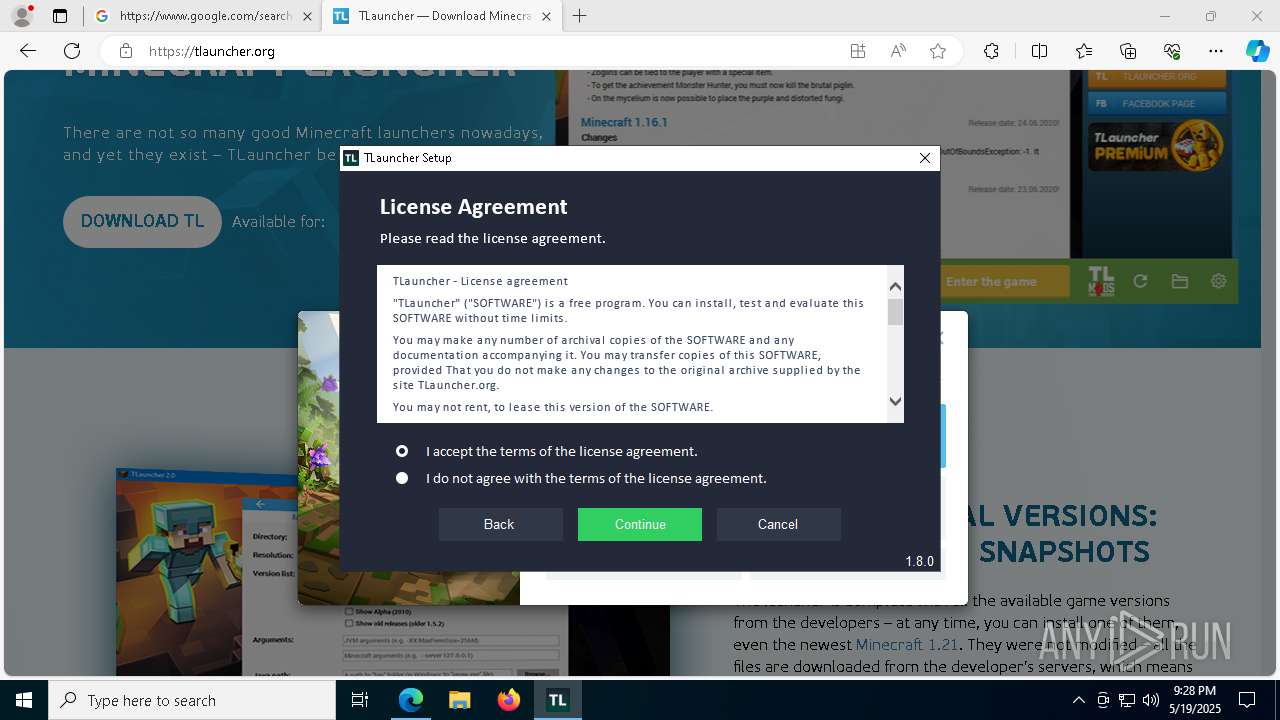Launch Firefox from taskbar
This screenshot has height=720, width=1280.
tap(509, 700)
